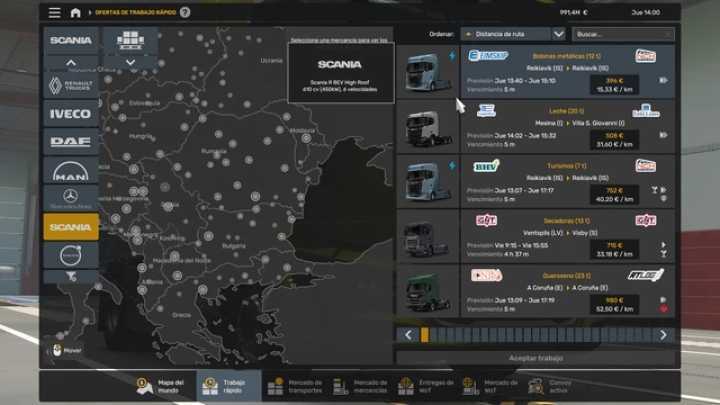720x405 pixels.
Task: Select the Turismos job from Reikiavik
Action: click(x=568, y=181)
